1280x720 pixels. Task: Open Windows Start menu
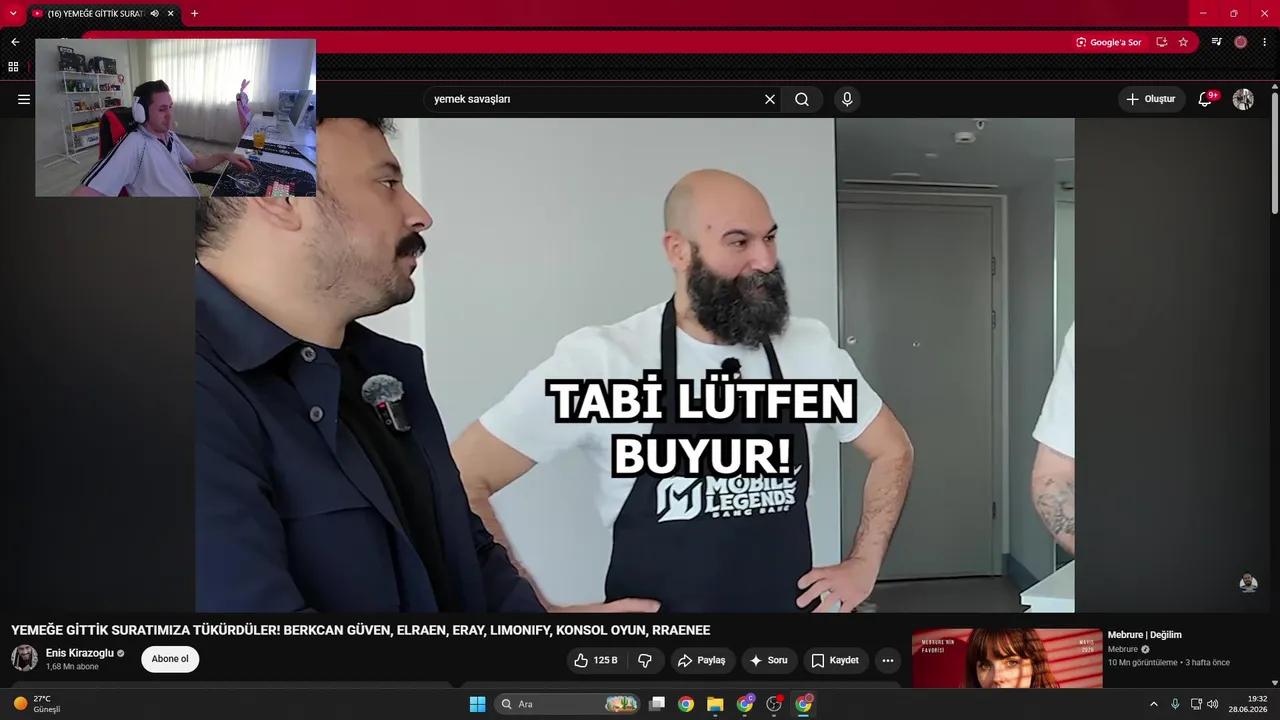pos(477,704)
